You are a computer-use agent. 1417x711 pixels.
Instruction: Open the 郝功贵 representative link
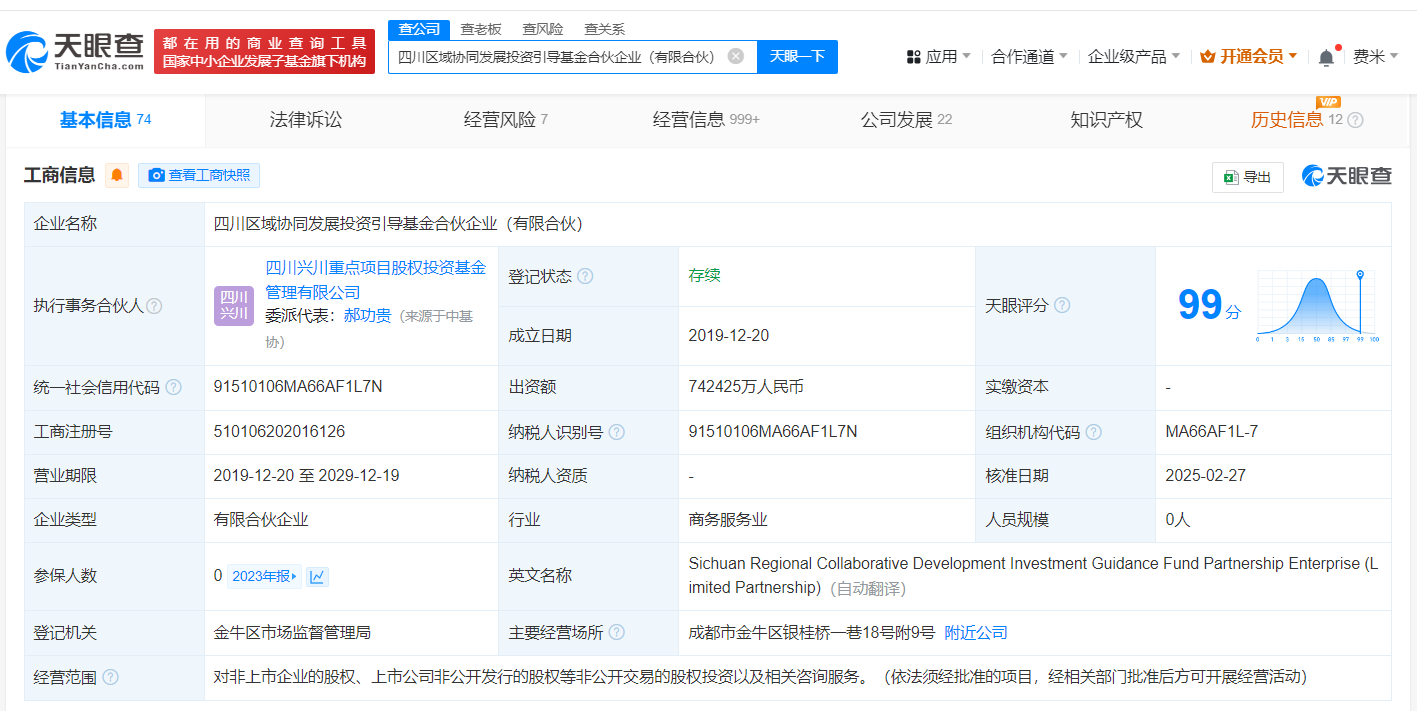tap(367, 316)
